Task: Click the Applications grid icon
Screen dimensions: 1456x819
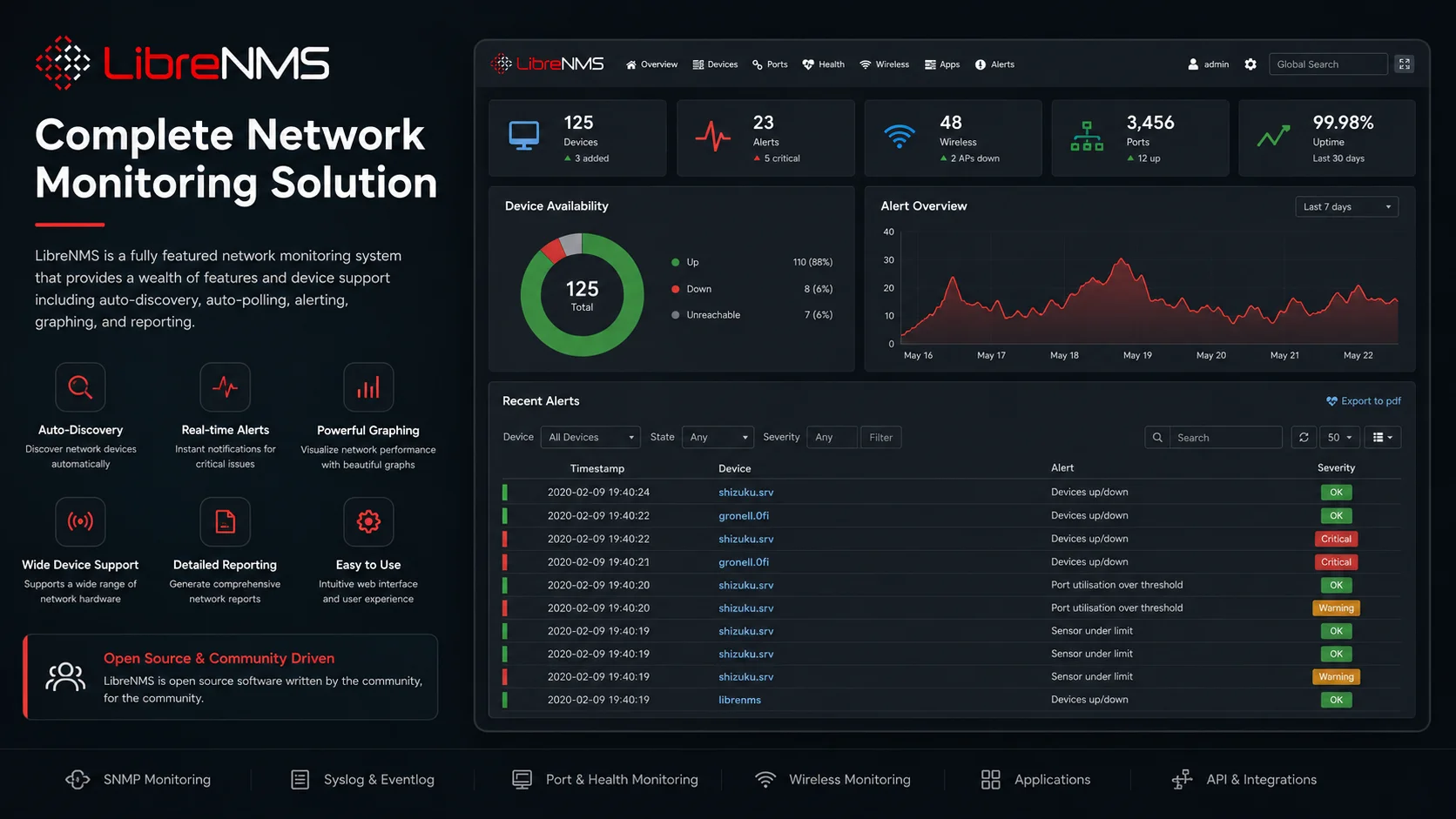Action: point(991,780)
